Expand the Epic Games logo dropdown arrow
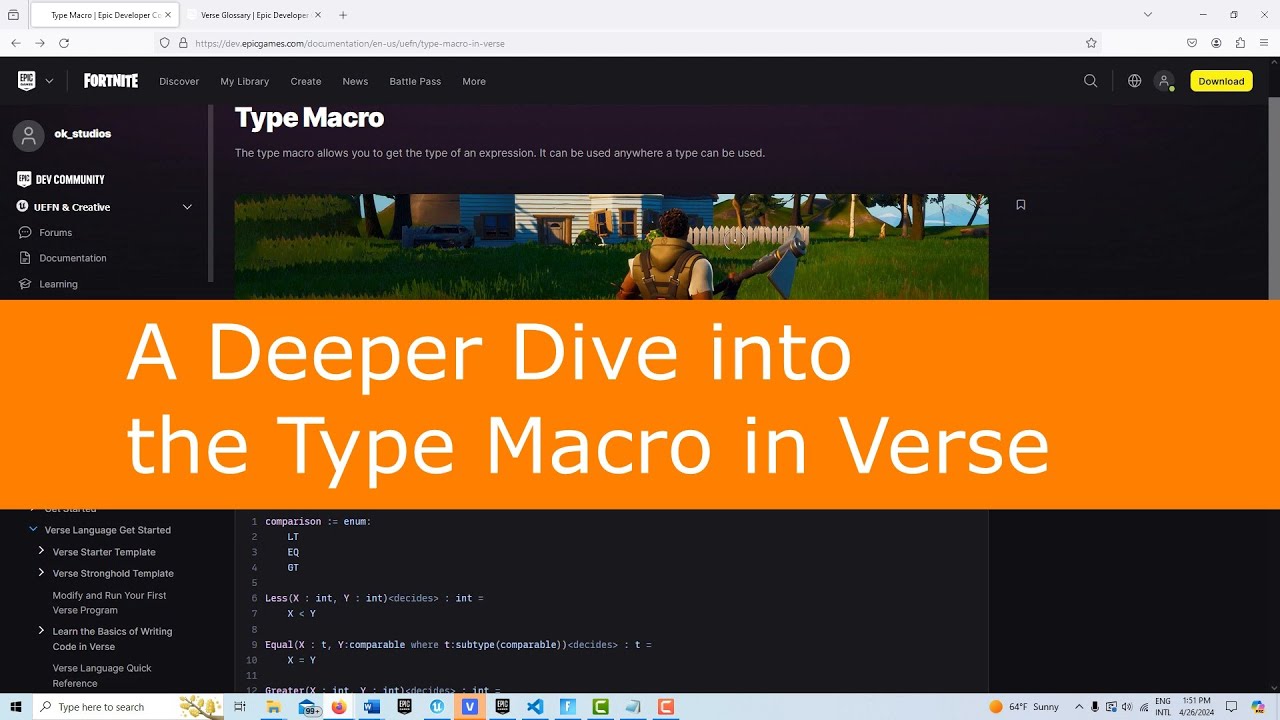Viewport: 1280px width, 720px height. point(49,81)
